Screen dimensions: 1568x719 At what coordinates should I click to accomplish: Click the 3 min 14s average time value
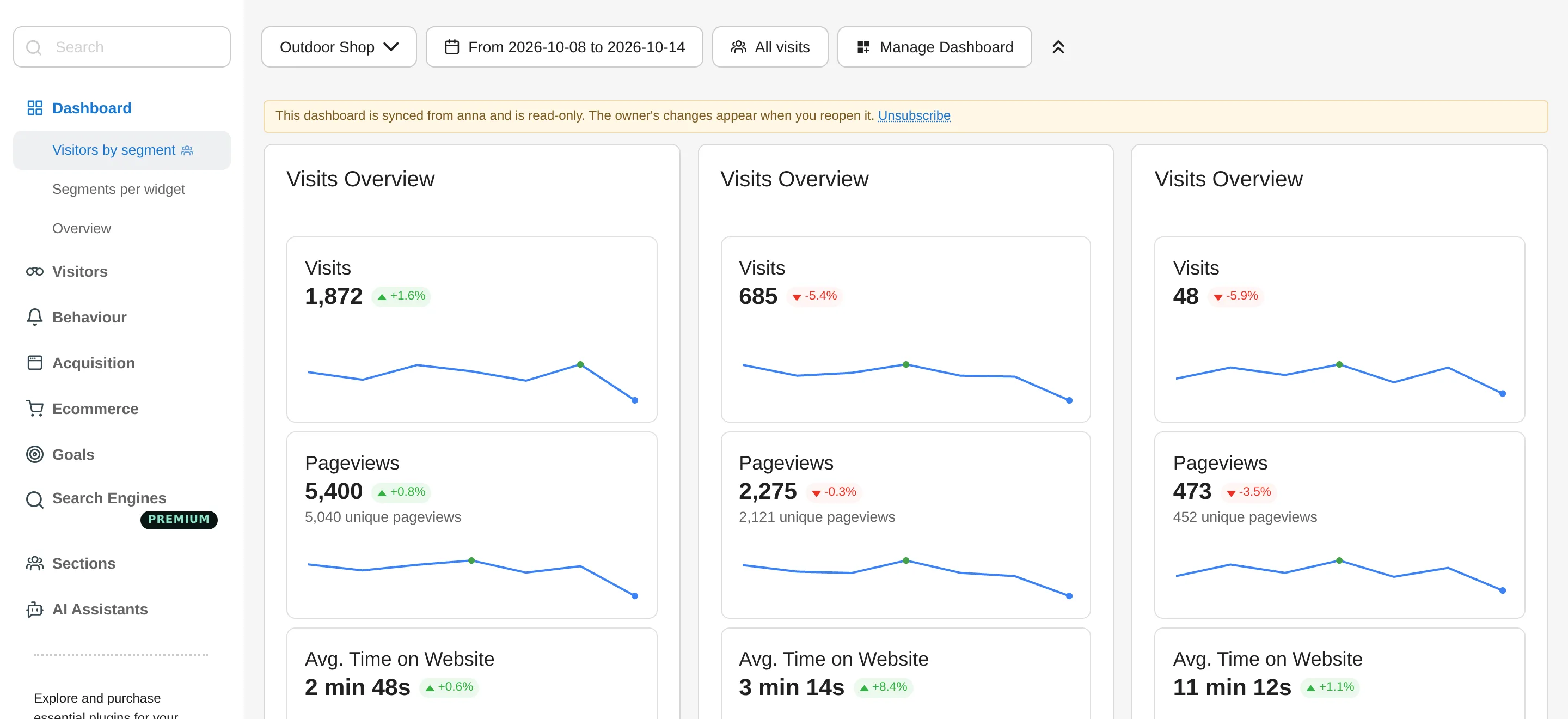791,687
